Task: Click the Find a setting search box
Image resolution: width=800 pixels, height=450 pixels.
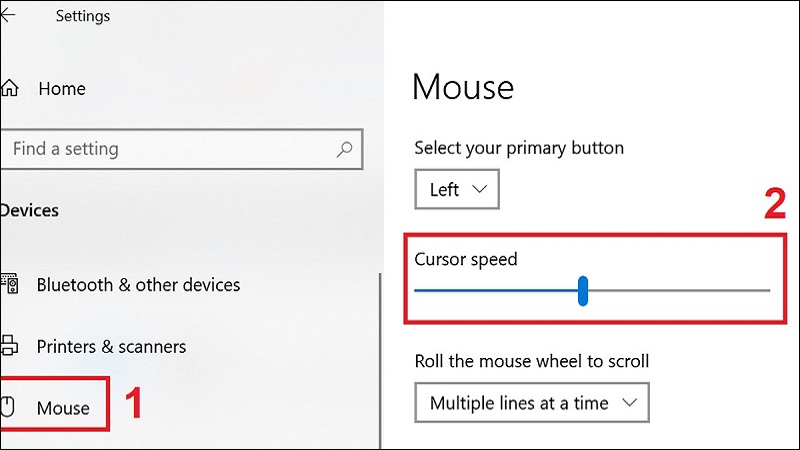Action: pyautogui.click(x=170, y=149)
